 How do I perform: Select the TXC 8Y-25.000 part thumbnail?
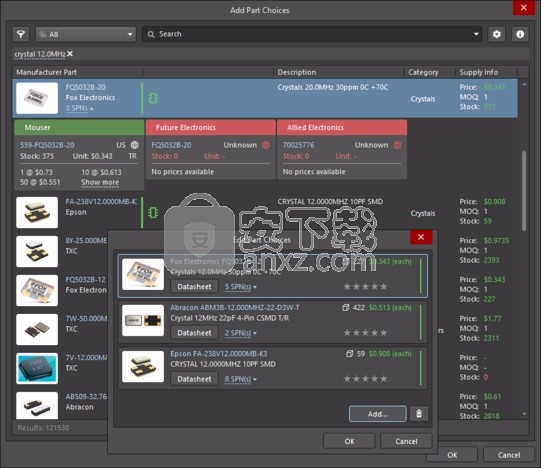(x=37, y=251)
